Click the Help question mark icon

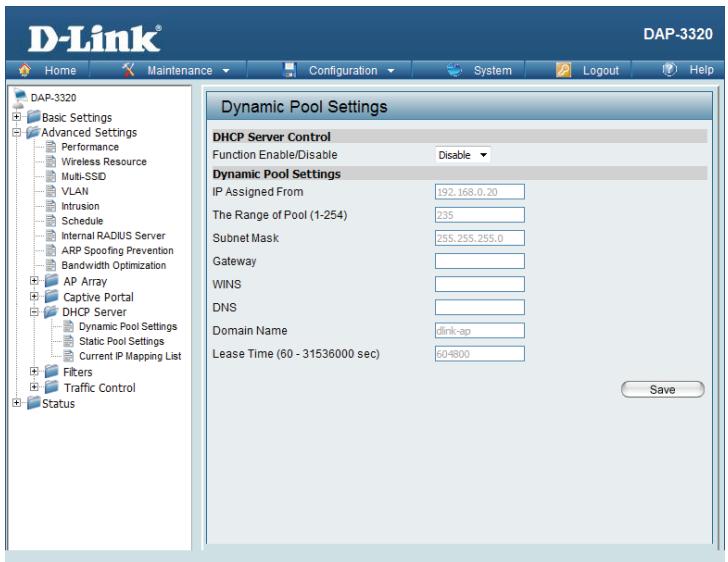tap(670, 70)
